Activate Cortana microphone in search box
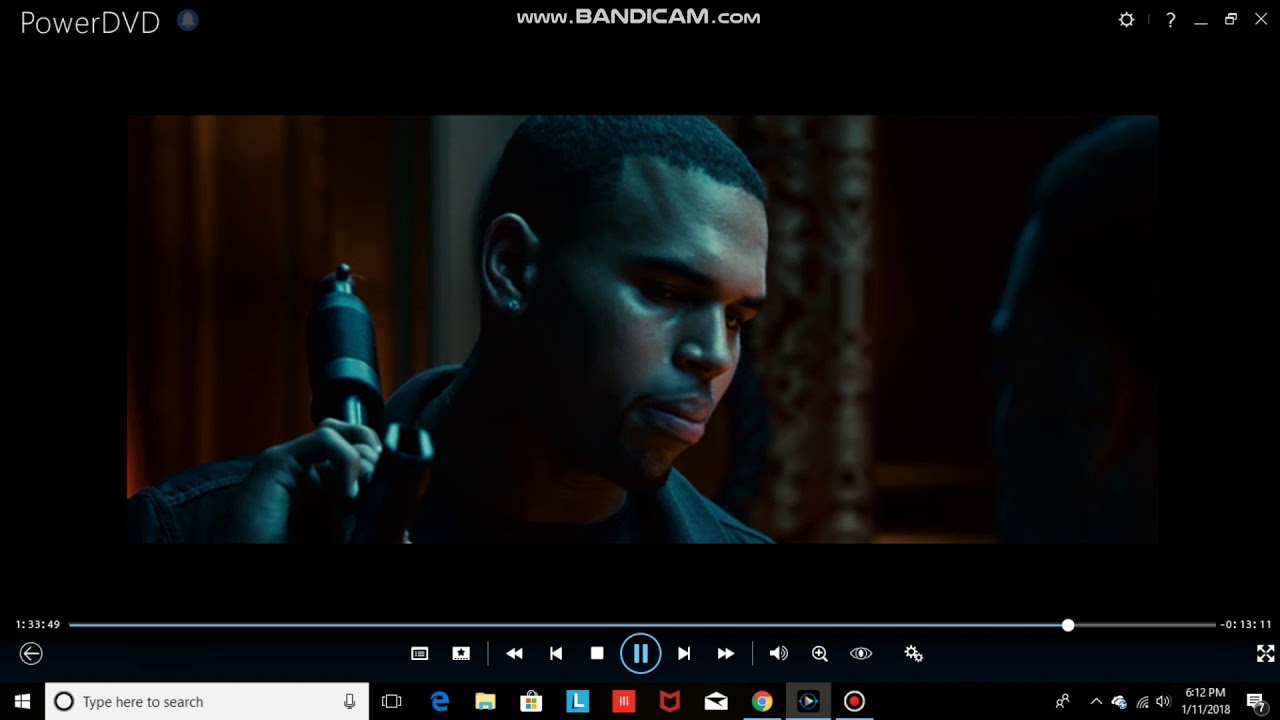Screen dimensions: 1280x720 pyautogui.click(x=349, y=701)
